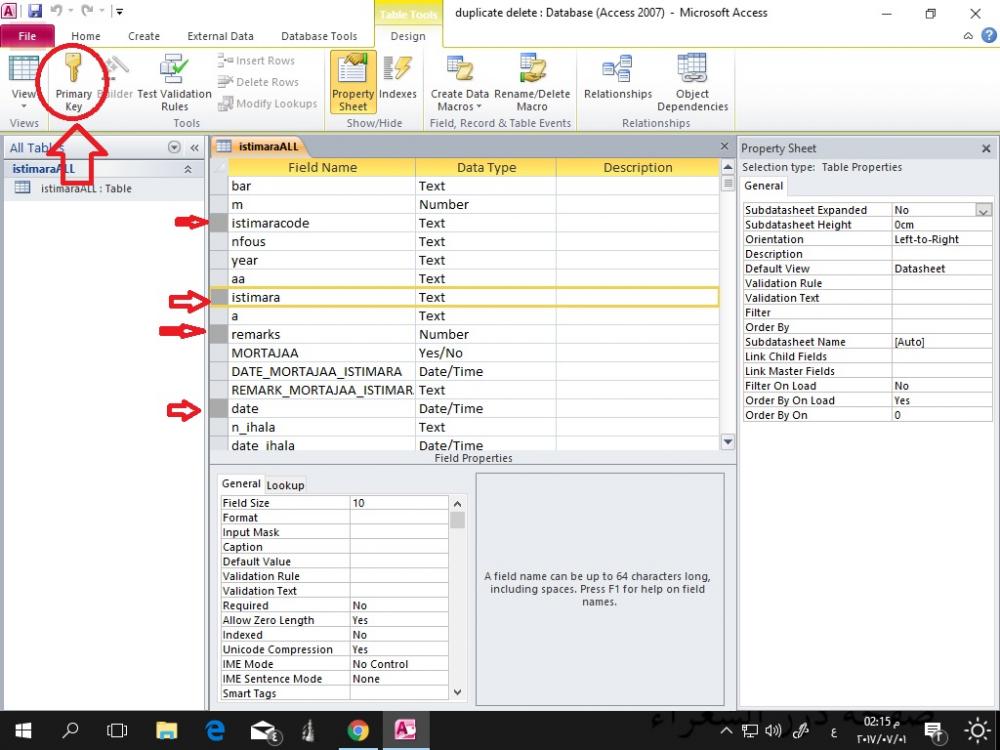The image size is (1000, 750).
Task: Click the Order By On Load property value
Action: (x=941, y=401)
